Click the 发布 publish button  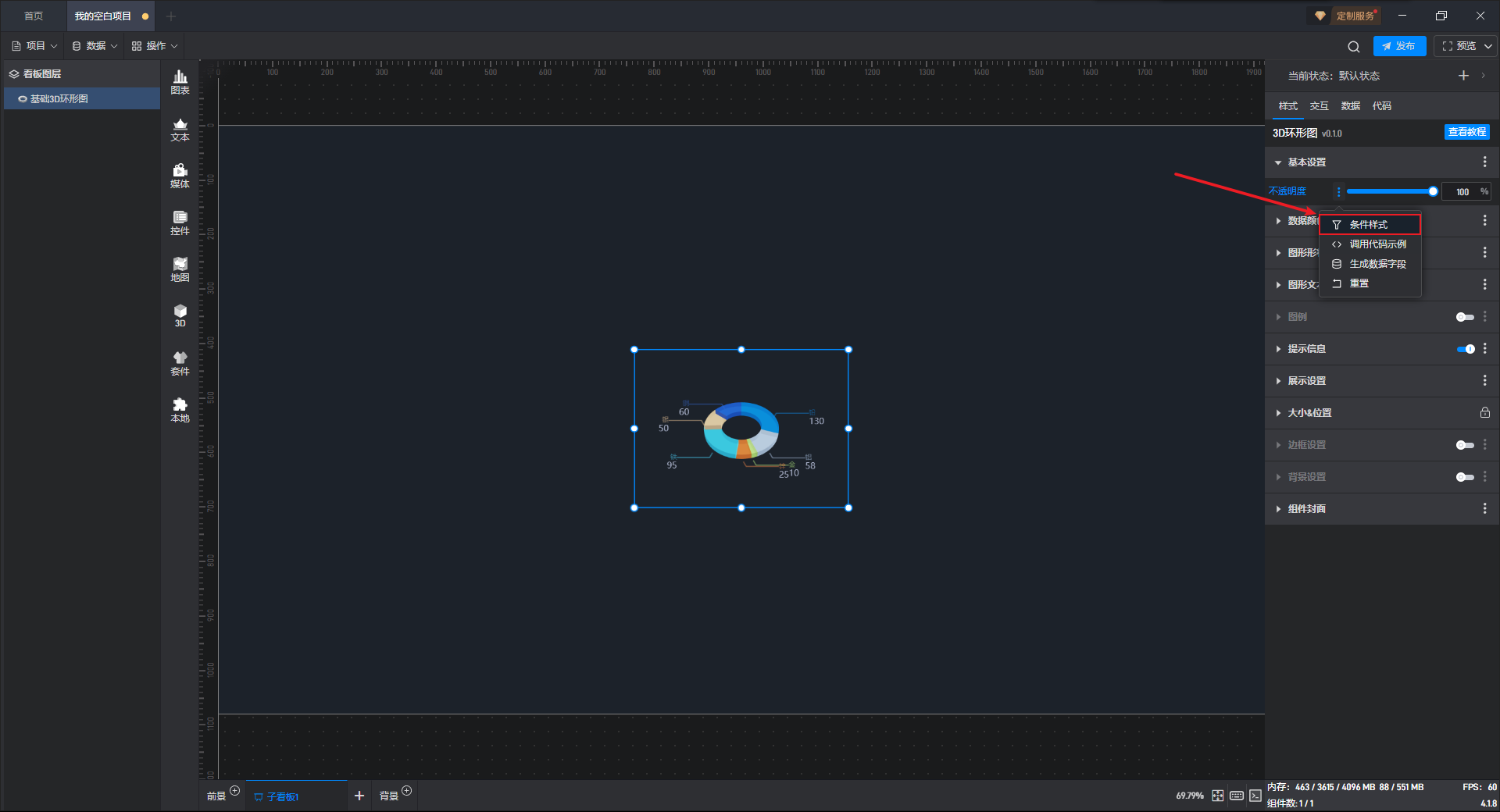coord(1399,46)
